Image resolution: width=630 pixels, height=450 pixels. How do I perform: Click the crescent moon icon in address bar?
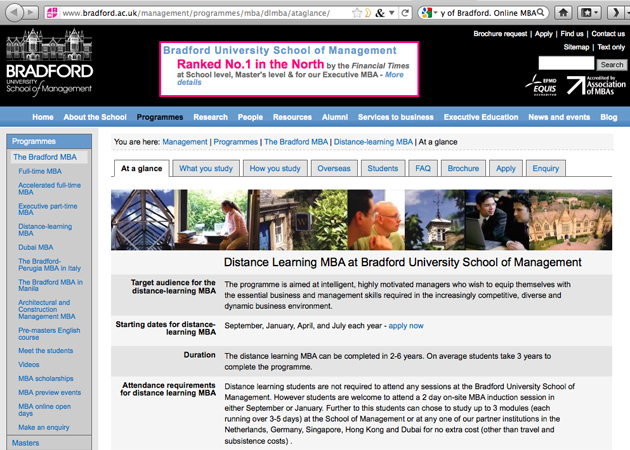367,13
